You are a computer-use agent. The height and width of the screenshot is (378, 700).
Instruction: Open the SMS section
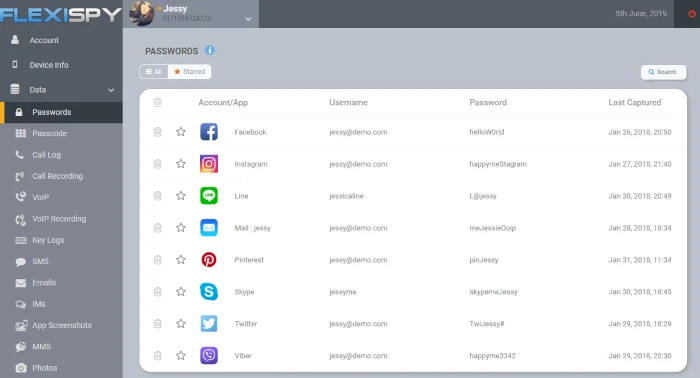point(61,261)
